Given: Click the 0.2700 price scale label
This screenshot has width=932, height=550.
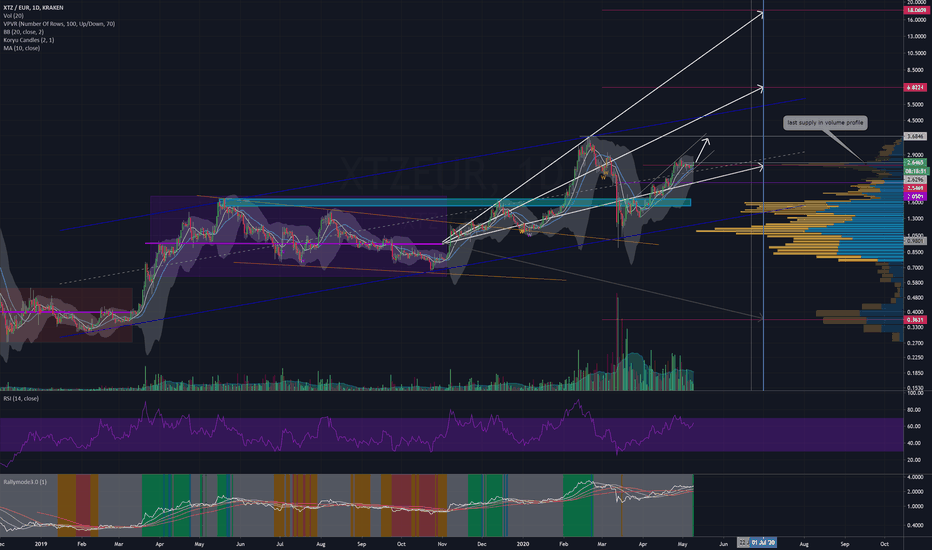Looking at the screenshot, I should click(x=916, y=343).
